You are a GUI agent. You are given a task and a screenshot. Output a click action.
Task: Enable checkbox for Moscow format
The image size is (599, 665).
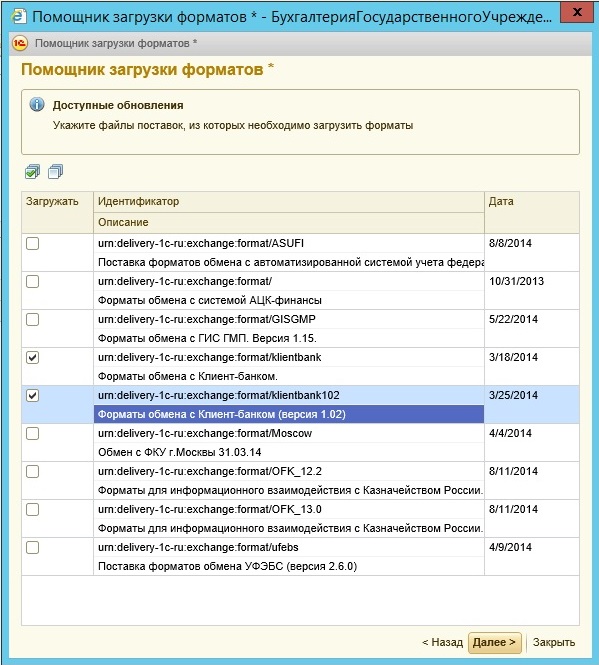point(33,433)
